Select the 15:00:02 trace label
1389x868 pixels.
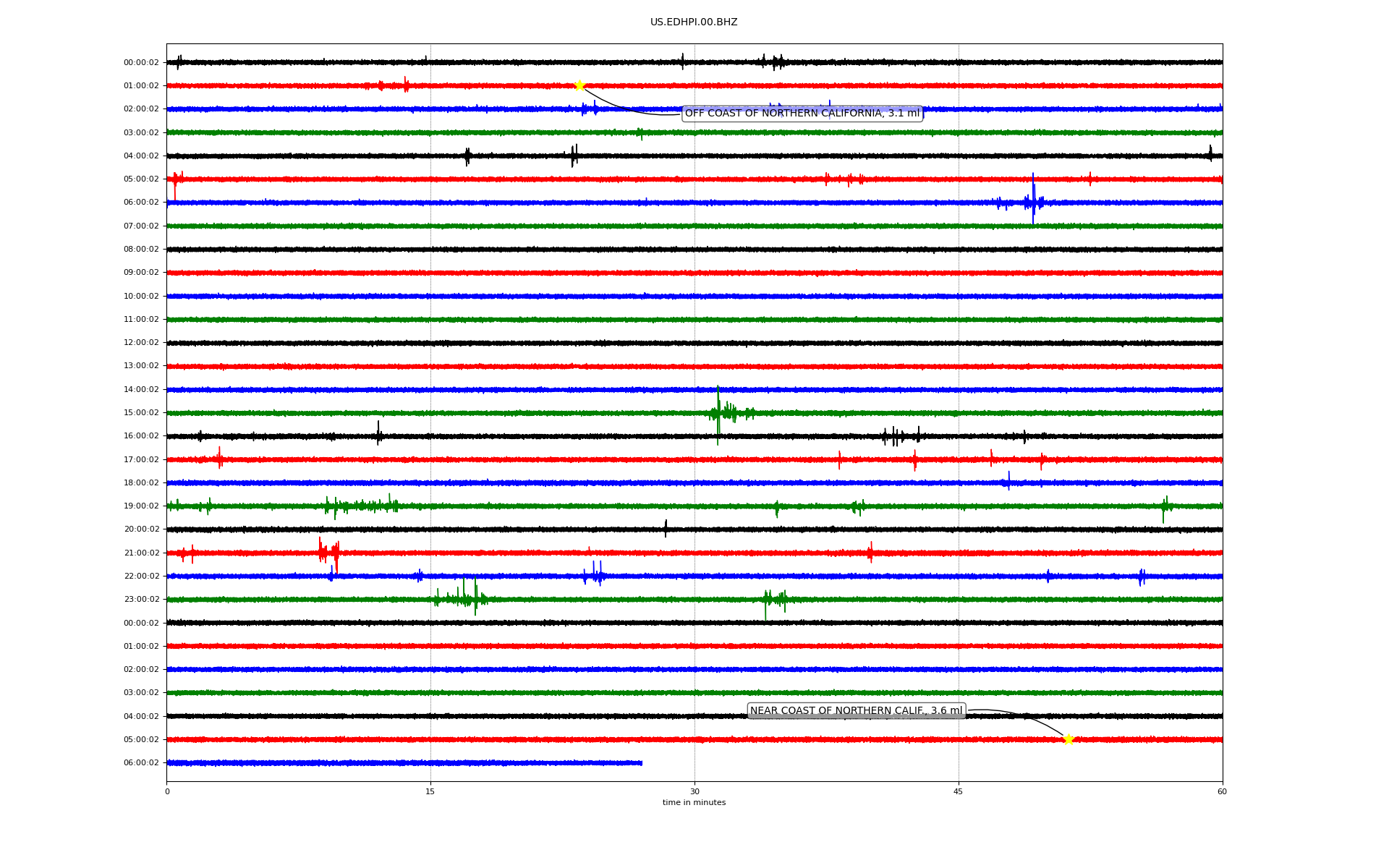pyautogui.click(x=141, y=412)
